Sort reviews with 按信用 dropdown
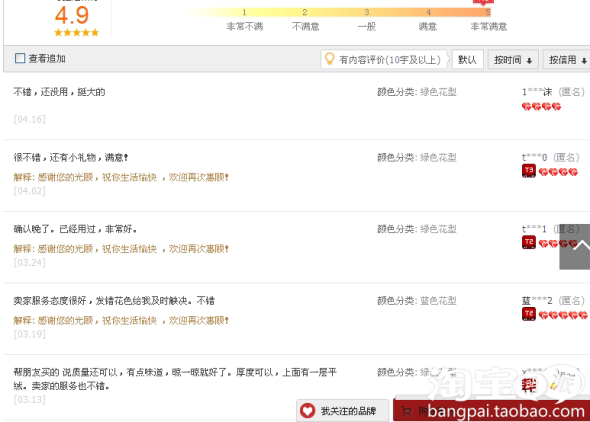The width and height of the screenshot is (590, 422). 566,59
